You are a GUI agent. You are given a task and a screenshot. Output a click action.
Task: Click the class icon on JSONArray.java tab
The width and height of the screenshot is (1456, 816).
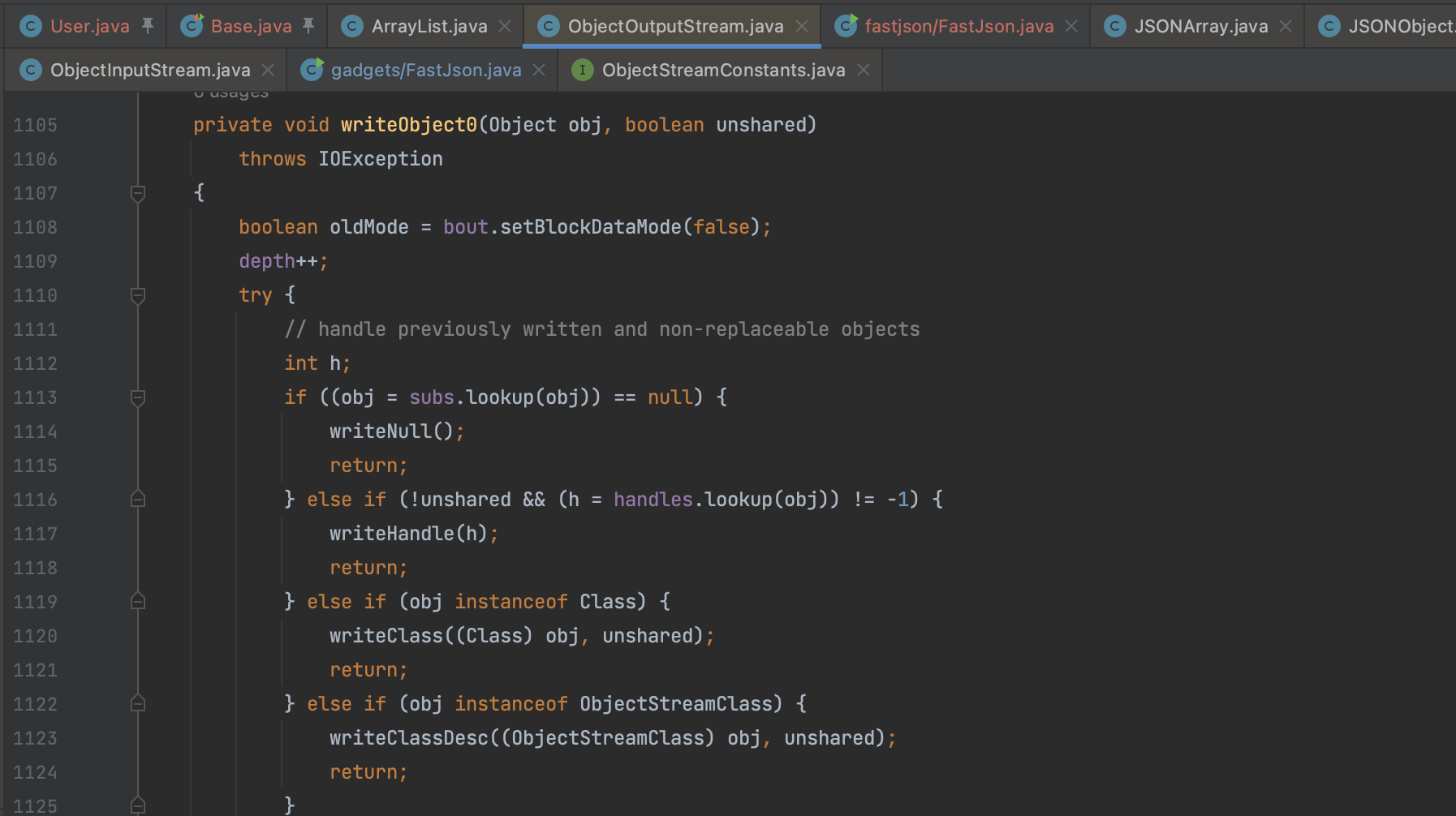click(x=1115, y=26)
